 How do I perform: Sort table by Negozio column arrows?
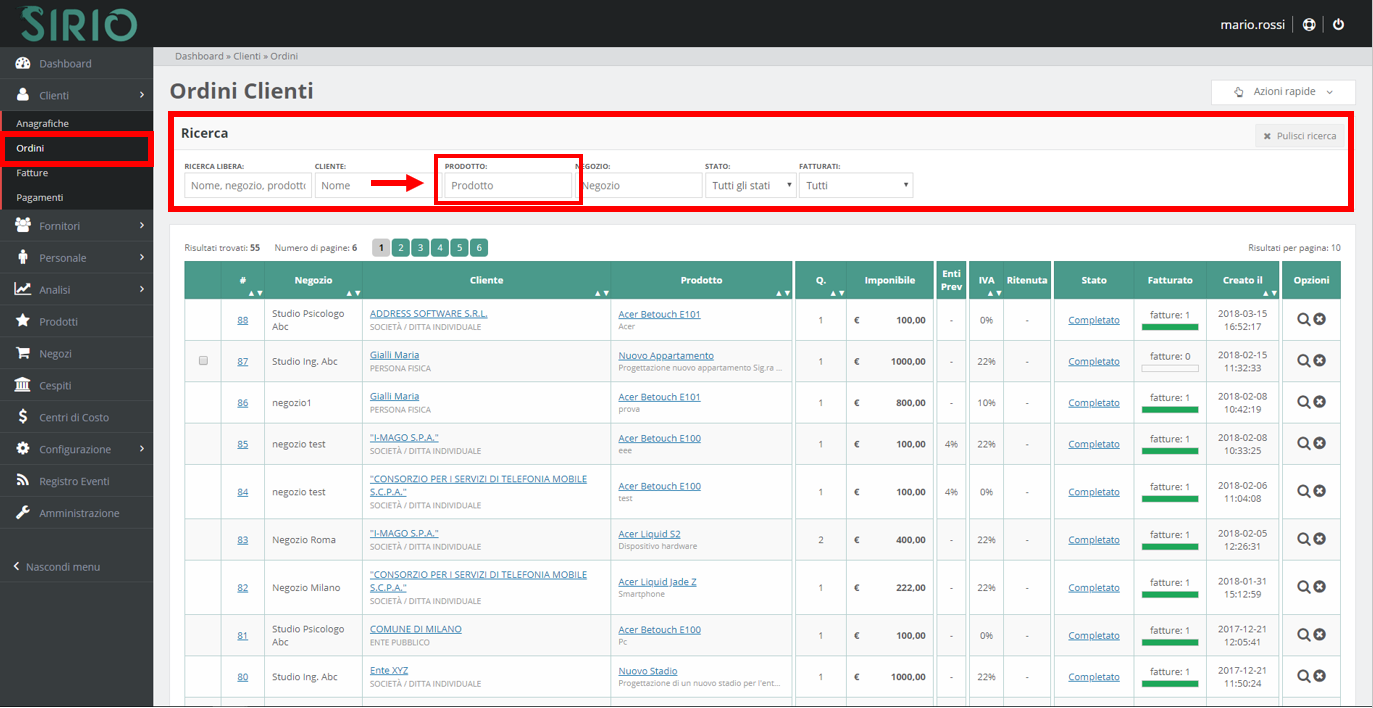(351, 293)
